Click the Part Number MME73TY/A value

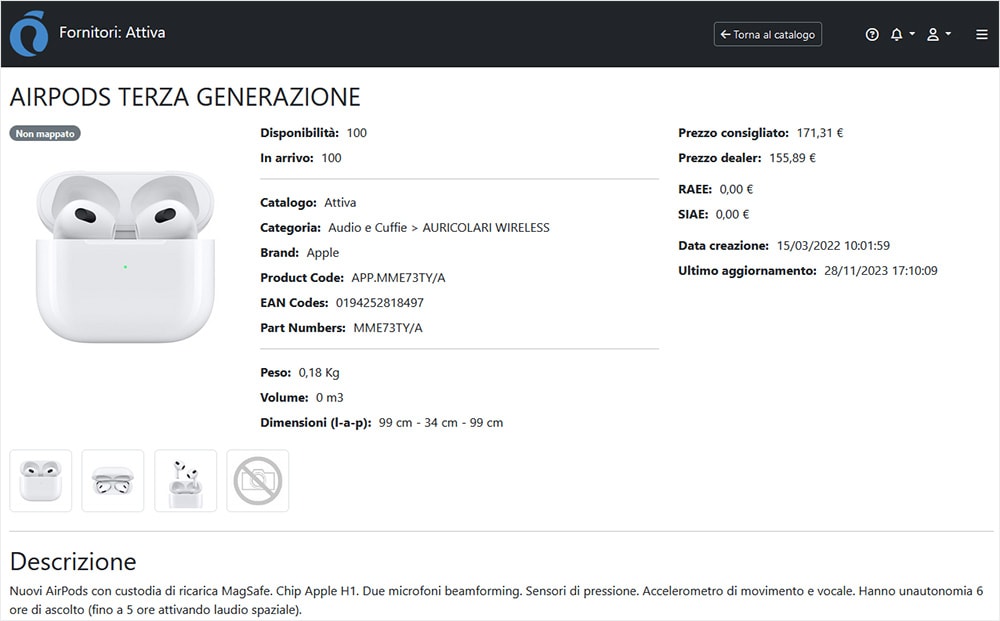pyautogui.click(x=388, y=328)
